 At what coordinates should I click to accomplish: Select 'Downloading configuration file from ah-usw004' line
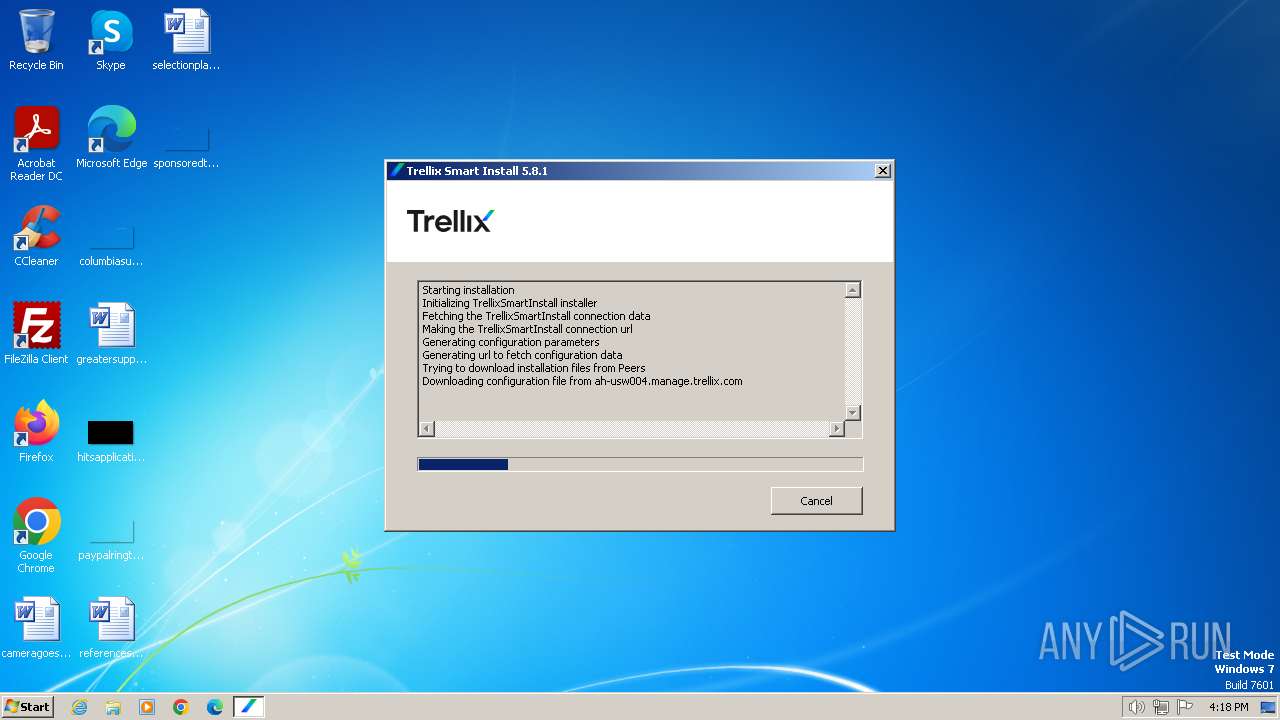coord(582,381)
